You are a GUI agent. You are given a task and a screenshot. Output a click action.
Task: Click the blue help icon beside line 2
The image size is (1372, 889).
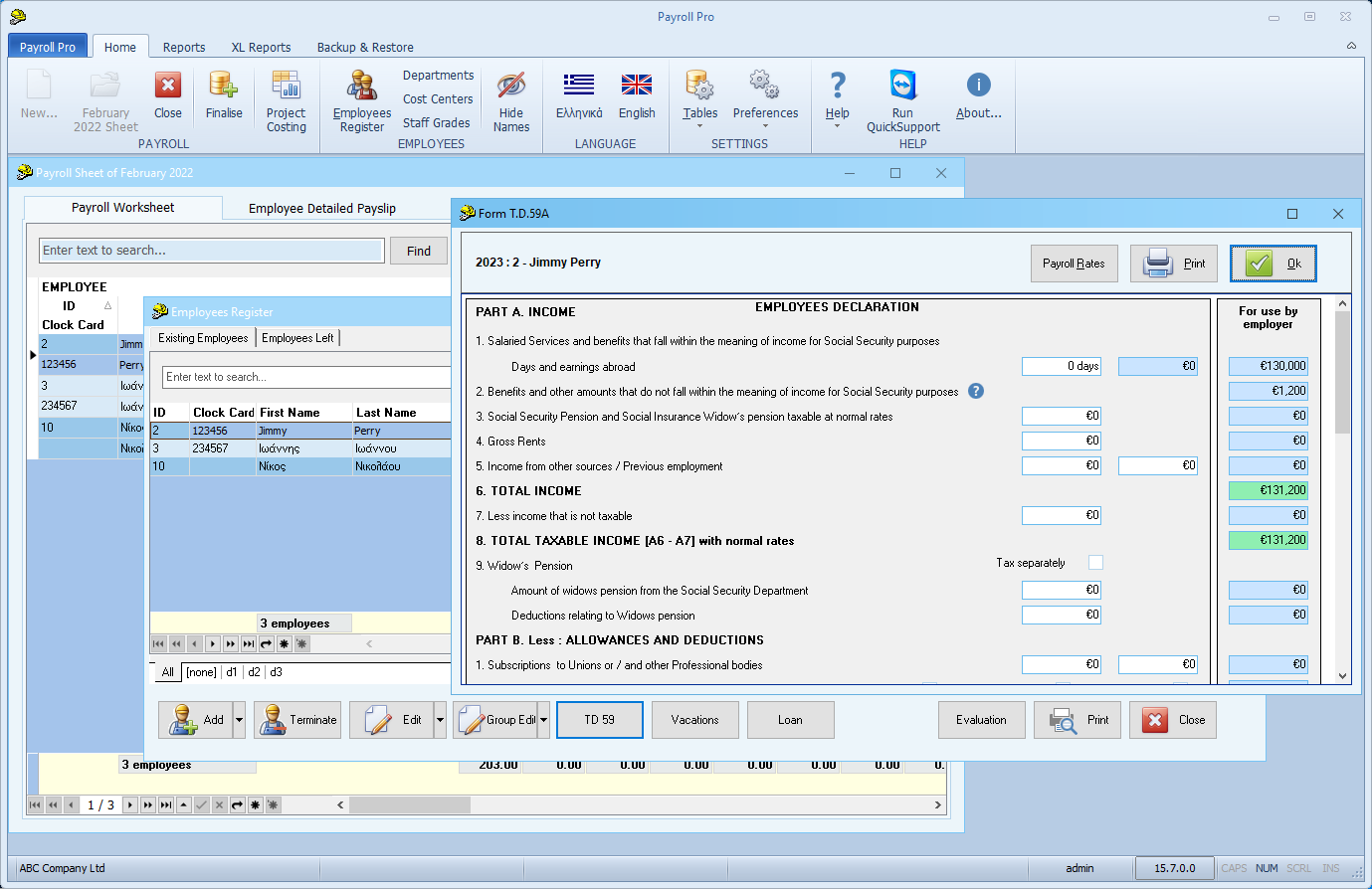(976, 391)
